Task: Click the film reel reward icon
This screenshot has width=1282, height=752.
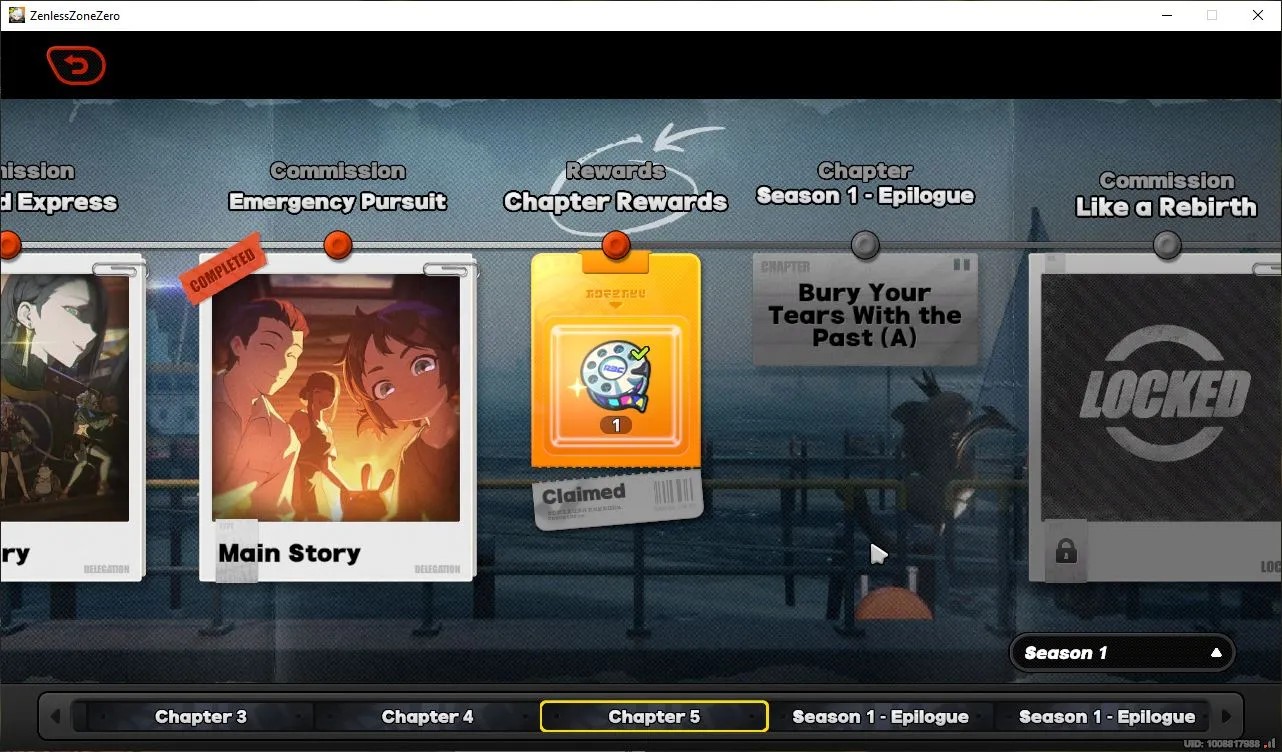Action: pos(615,375)
